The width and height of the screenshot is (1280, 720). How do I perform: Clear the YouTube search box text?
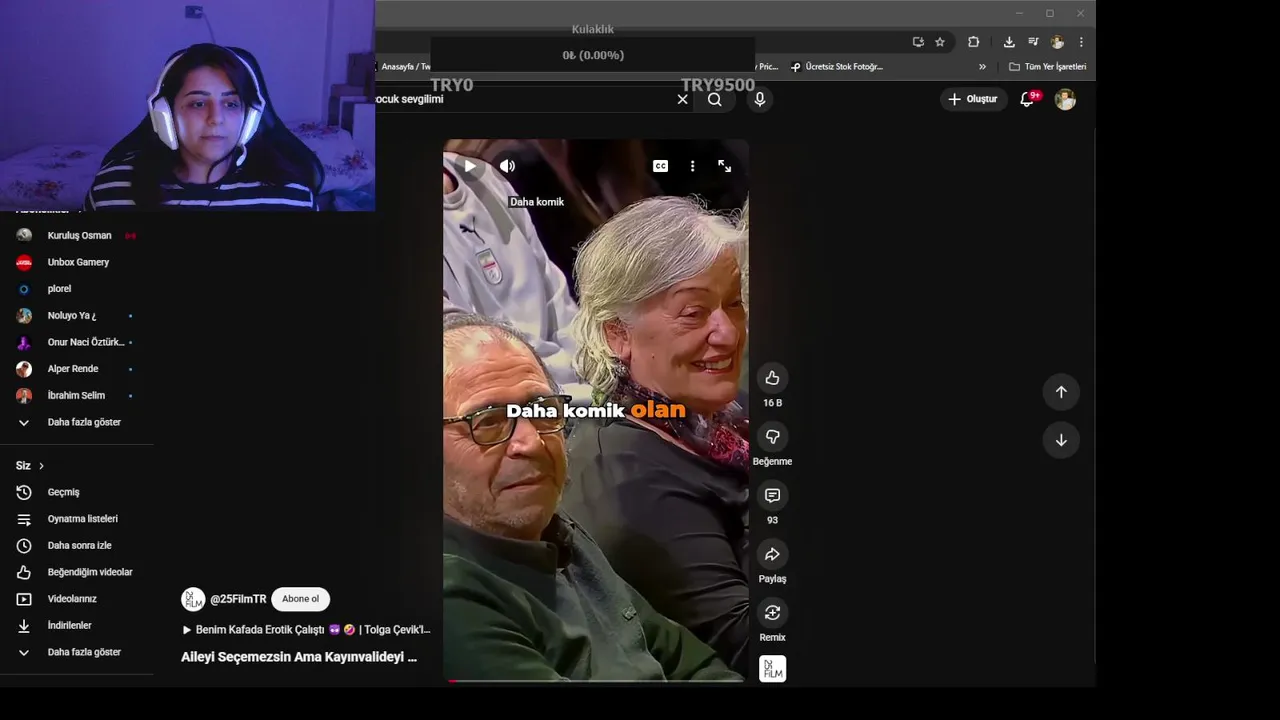682,99
